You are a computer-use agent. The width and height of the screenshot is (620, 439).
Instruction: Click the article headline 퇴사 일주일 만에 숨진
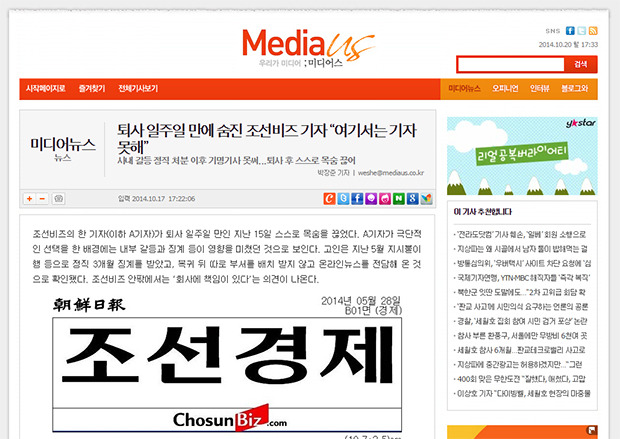(267, 138)
